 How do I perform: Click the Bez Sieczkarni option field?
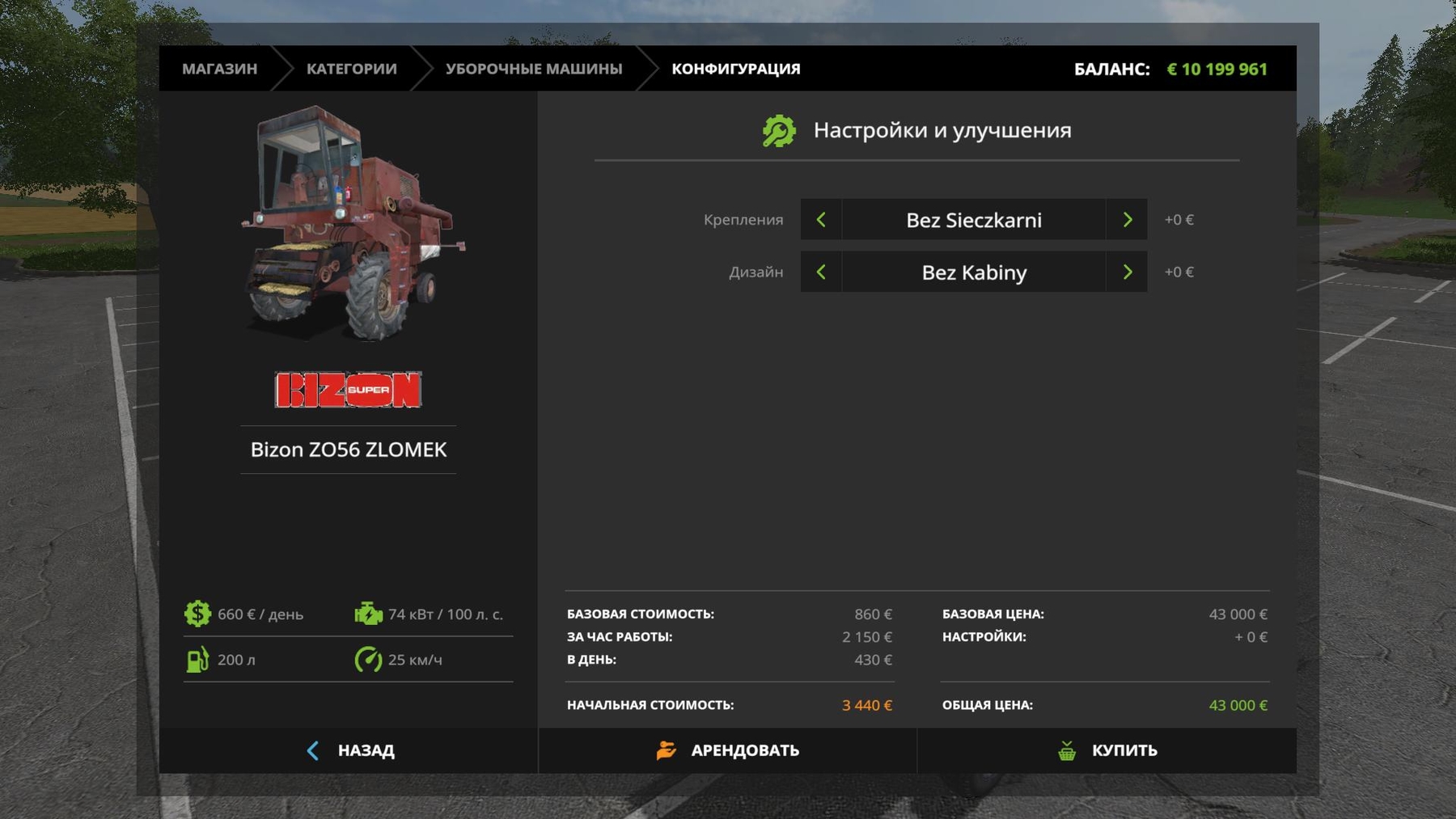973,220
